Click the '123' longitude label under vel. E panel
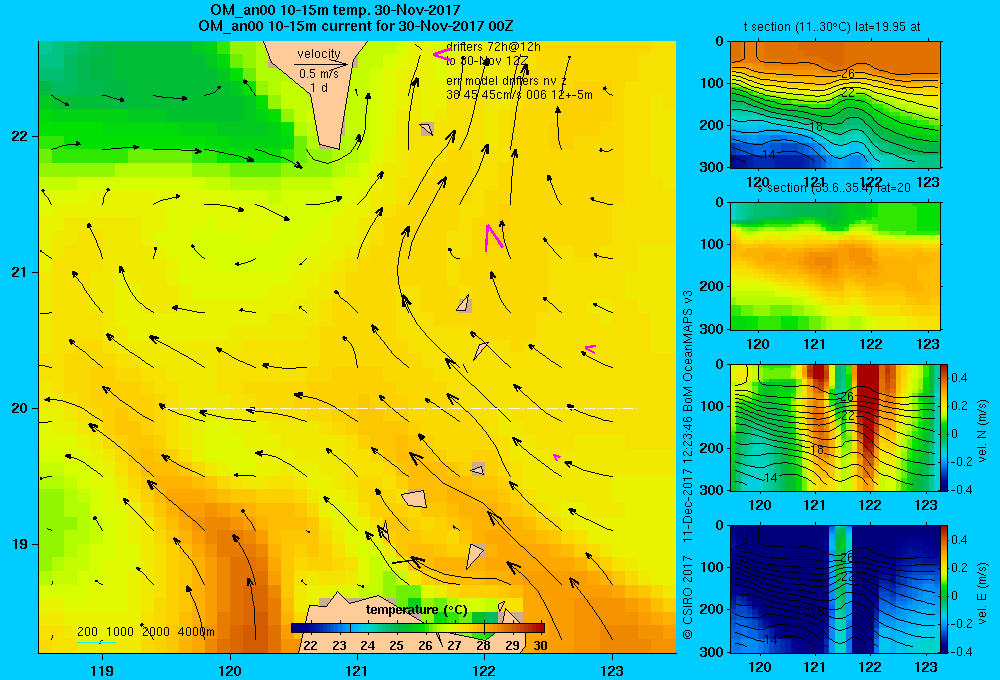The height and width of the screenshot is (680, 1000). point(926,667)
